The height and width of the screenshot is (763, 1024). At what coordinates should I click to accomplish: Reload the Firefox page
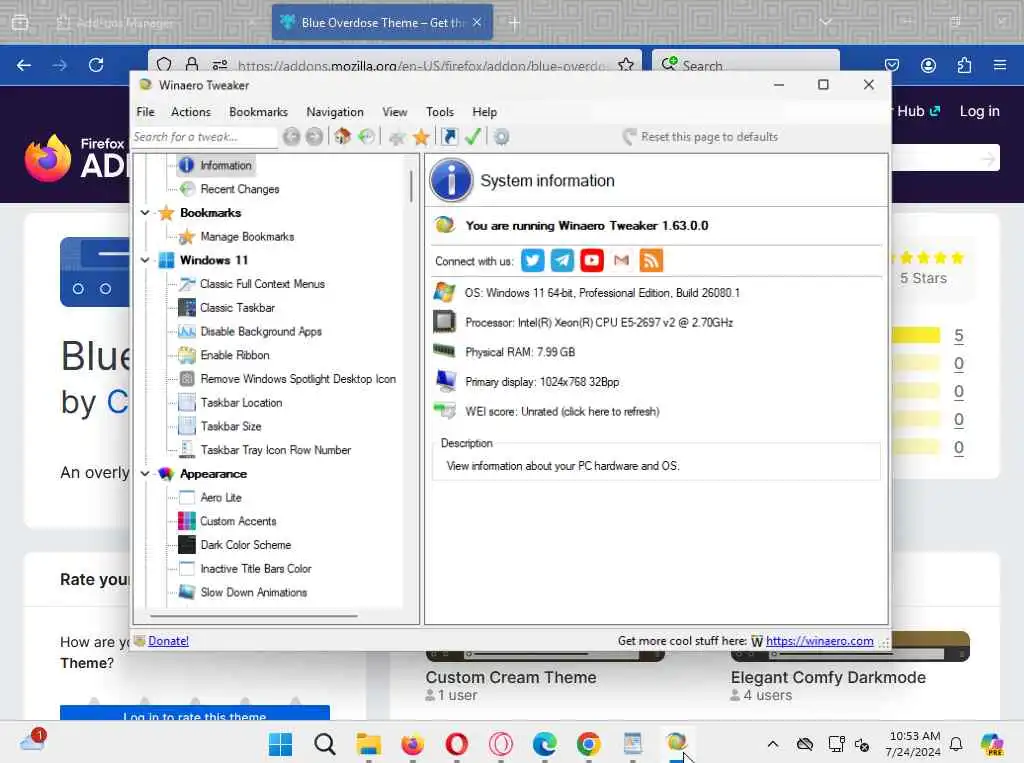pos(96,65)
